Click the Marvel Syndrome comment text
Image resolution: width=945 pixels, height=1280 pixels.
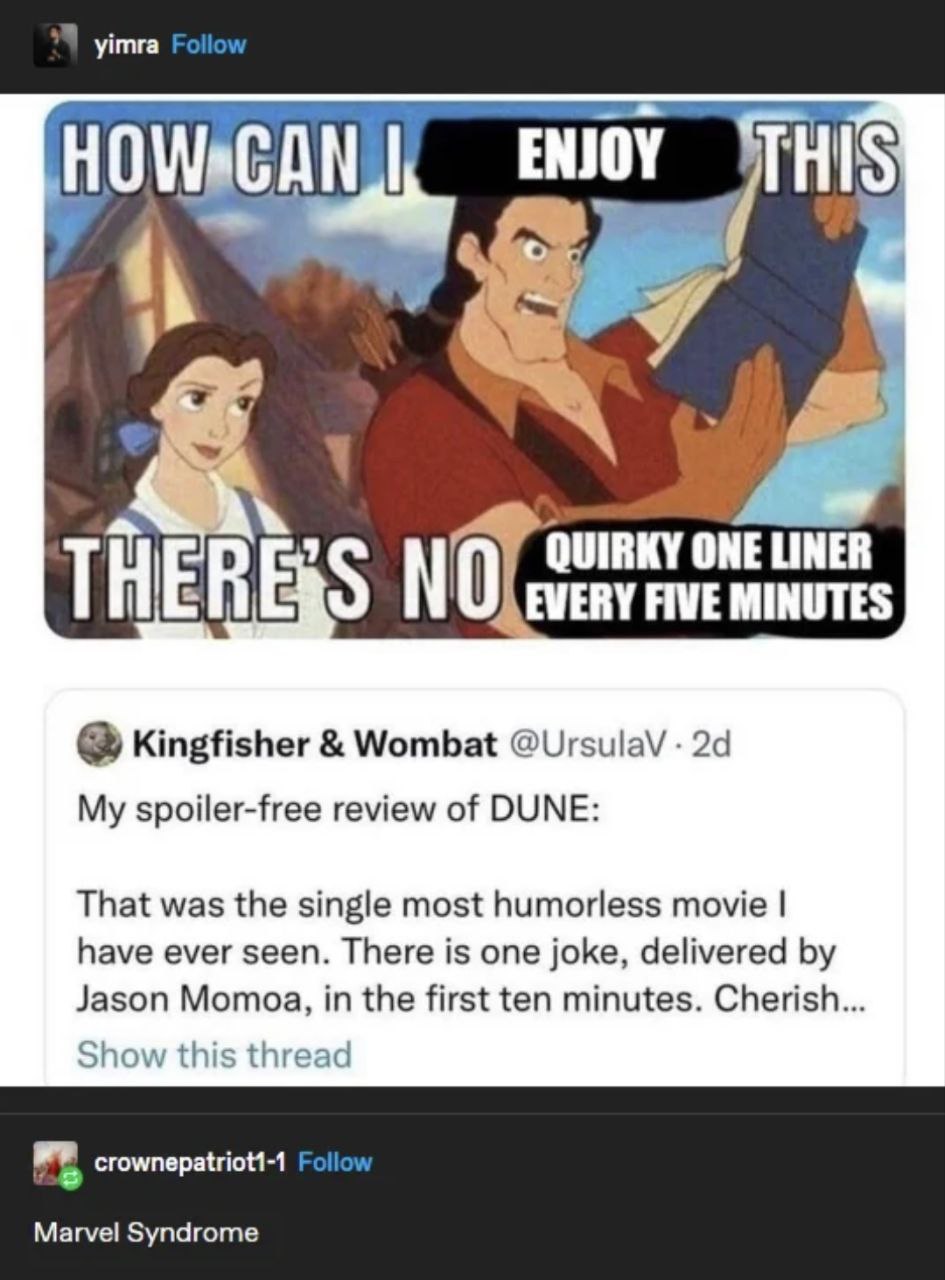point(146,1232)
